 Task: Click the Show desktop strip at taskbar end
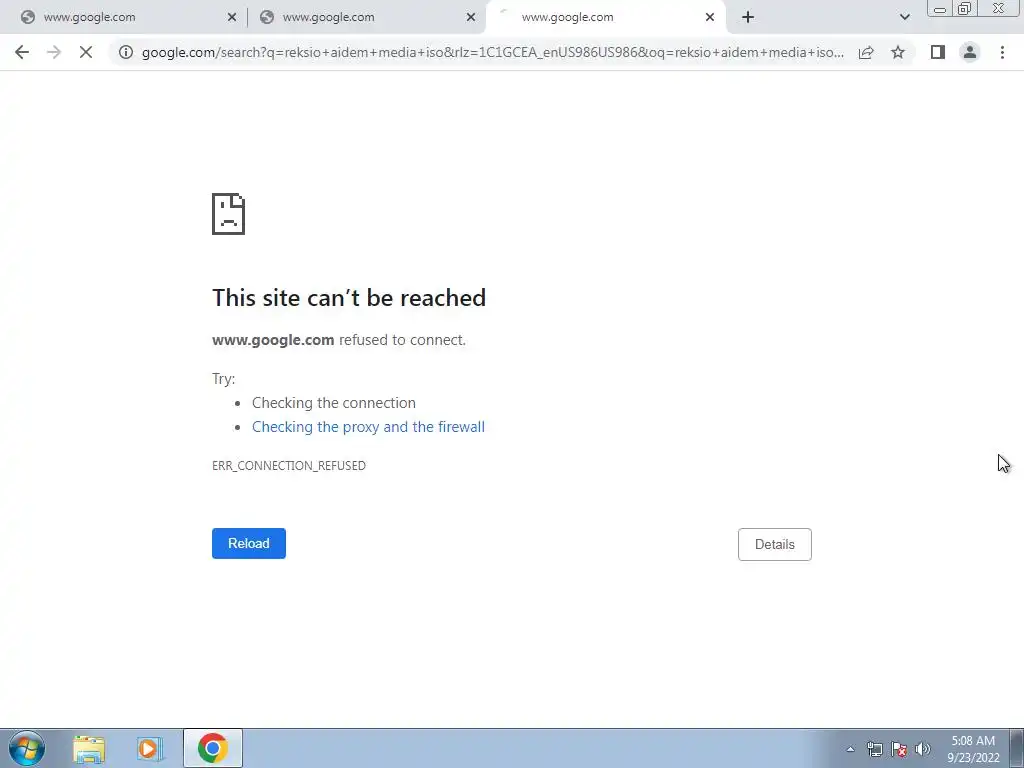(1017, 748)
